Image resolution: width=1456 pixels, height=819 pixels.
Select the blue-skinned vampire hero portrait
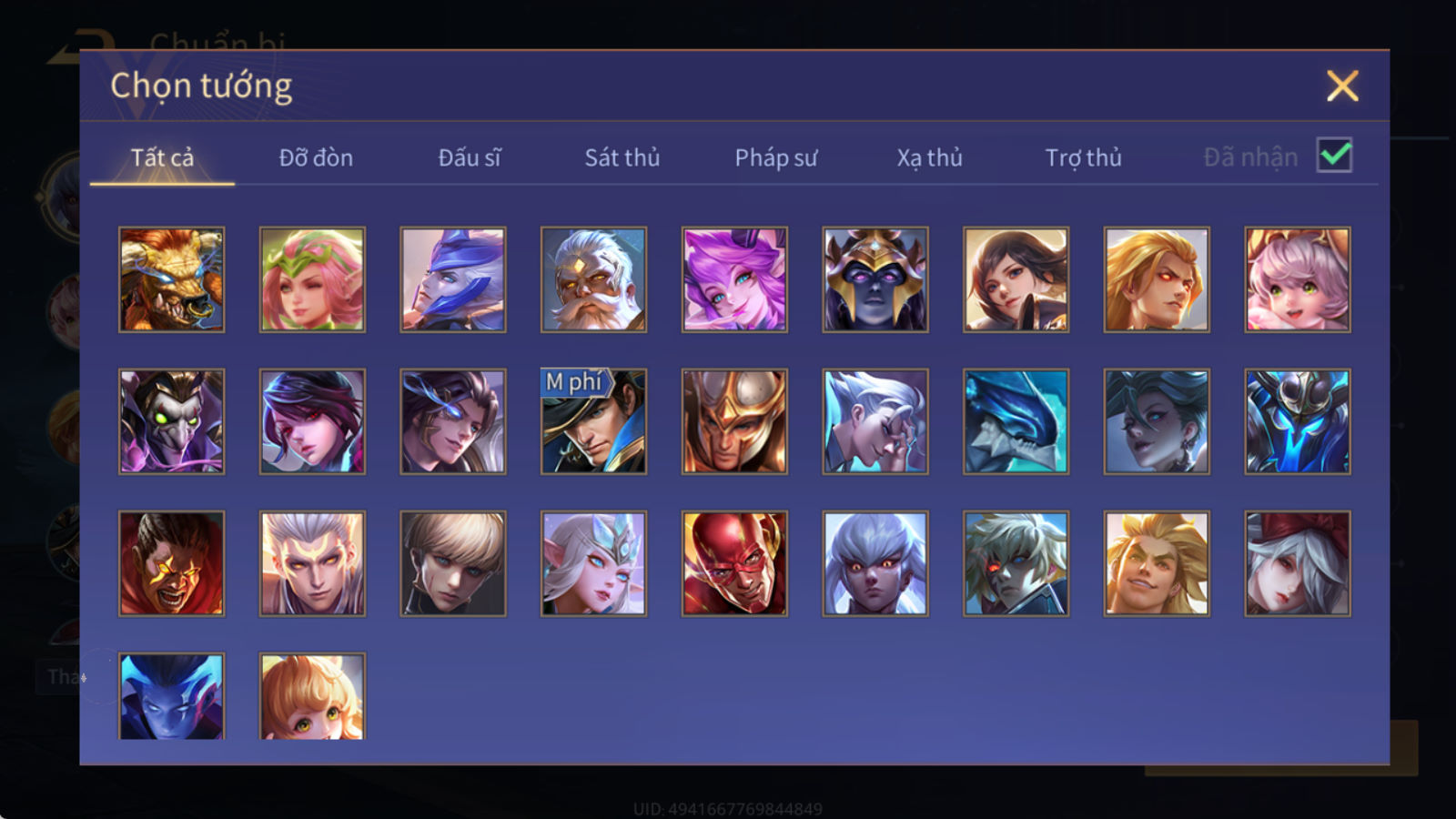point(171,696)
